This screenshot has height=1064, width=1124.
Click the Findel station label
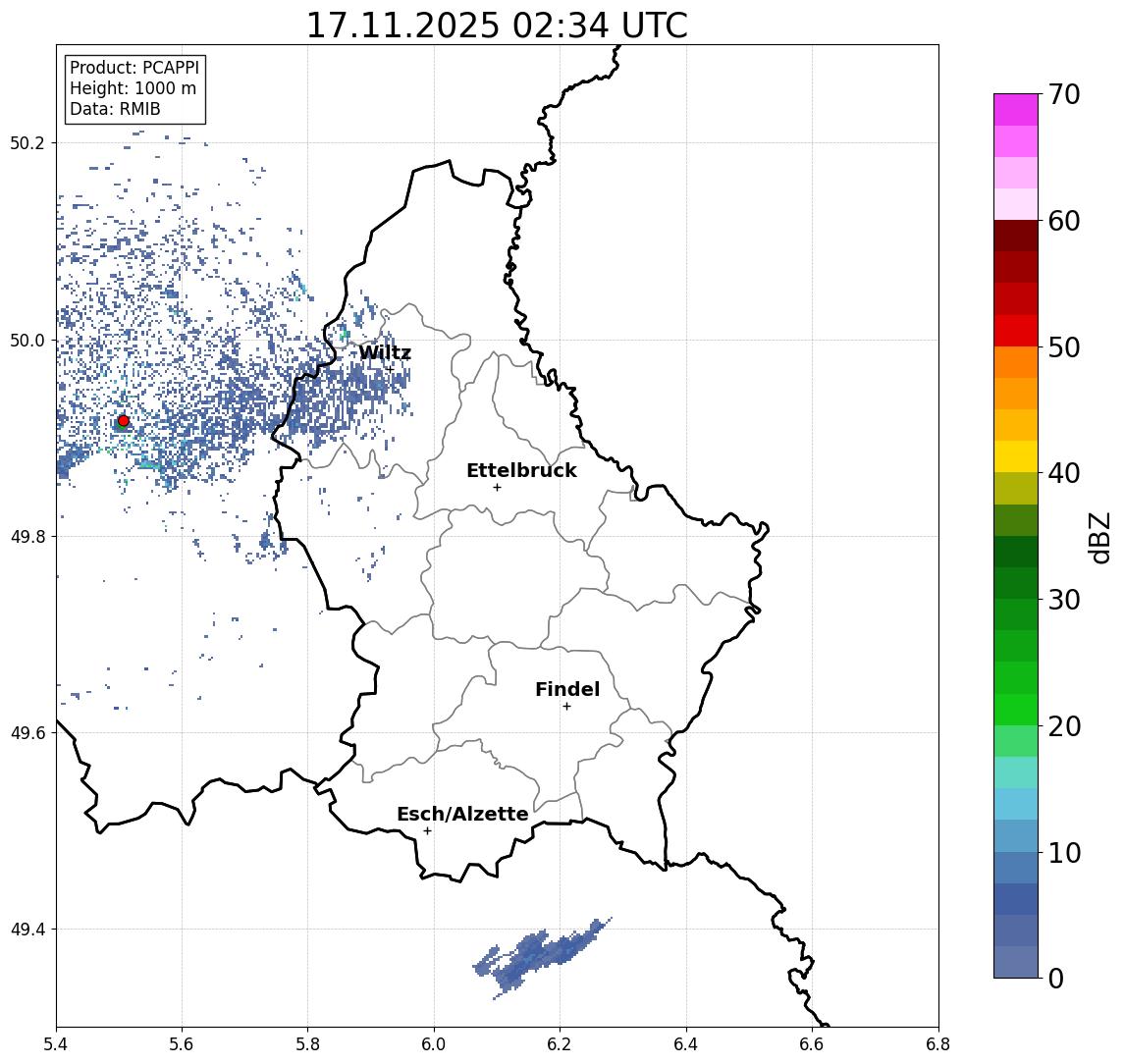(567, 689)
